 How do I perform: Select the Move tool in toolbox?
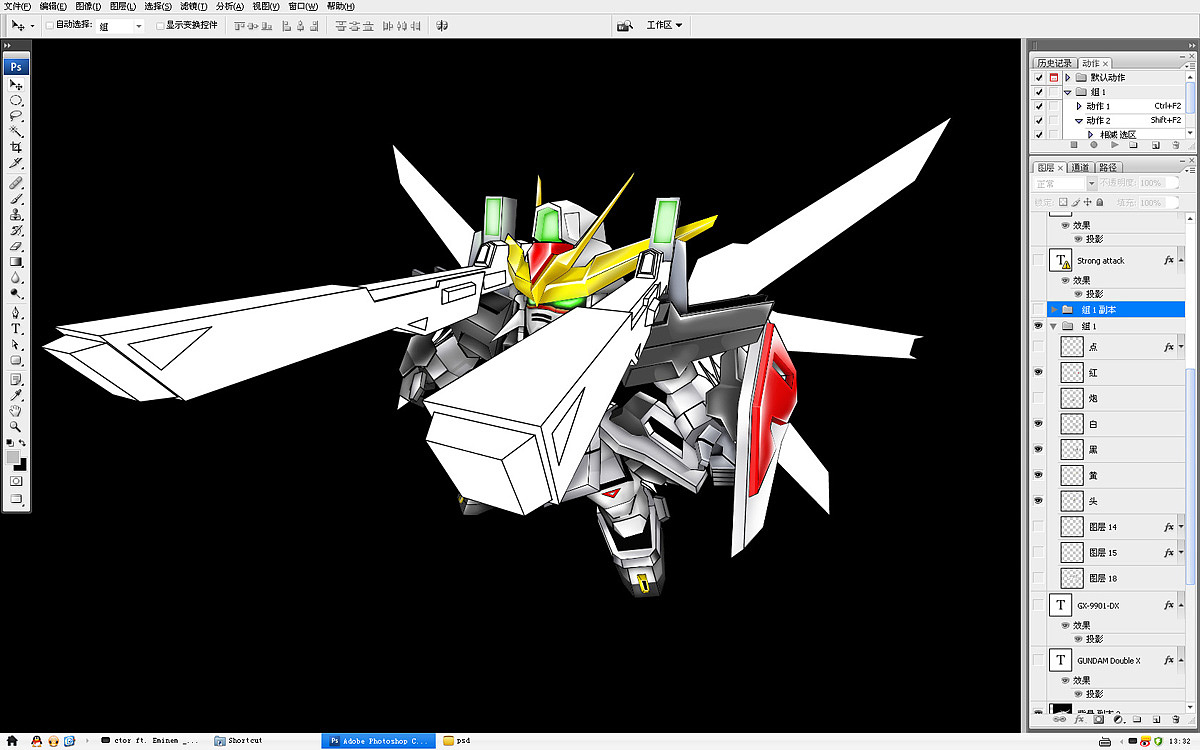[x=16, y=85]
